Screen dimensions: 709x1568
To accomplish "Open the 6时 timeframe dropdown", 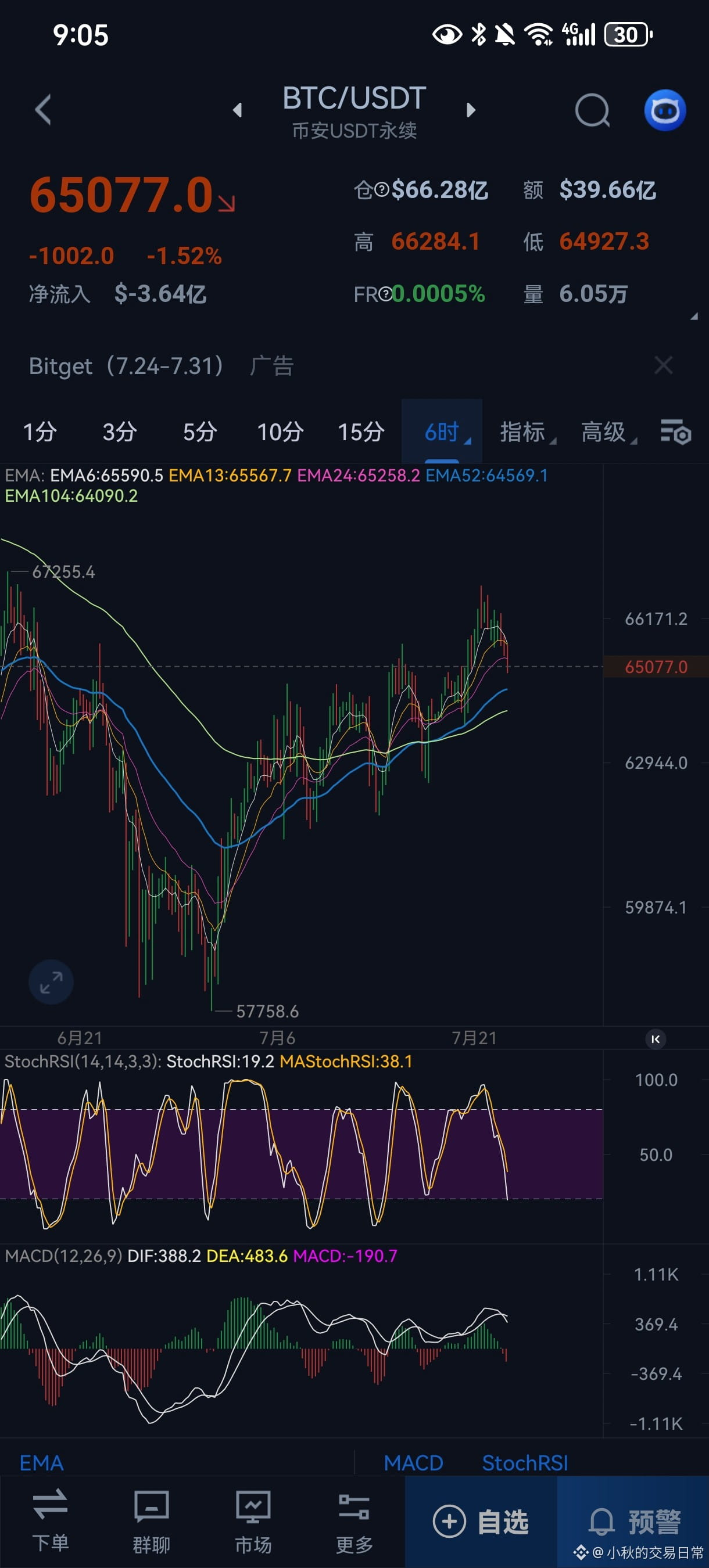I will (442, 431).
